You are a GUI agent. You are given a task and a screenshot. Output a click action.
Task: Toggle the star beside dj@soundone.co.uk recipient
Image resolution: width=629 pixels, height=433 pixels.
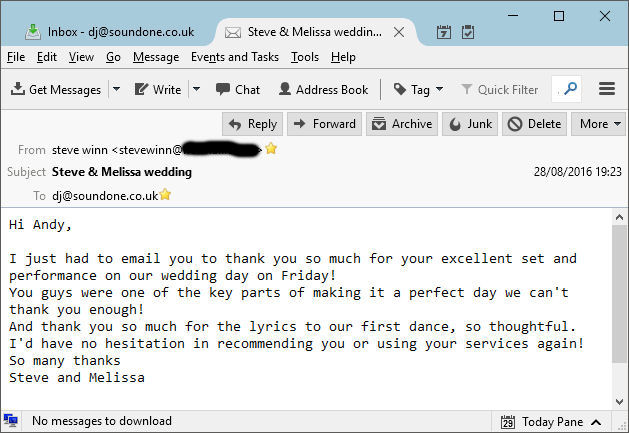[165, 195]
